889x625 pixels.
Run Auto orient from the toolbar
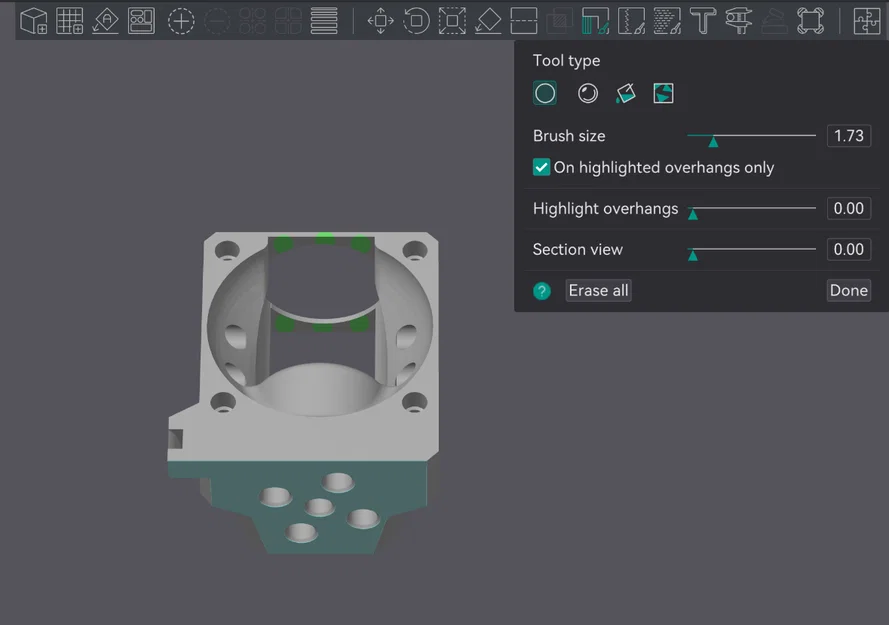point(105,21)
